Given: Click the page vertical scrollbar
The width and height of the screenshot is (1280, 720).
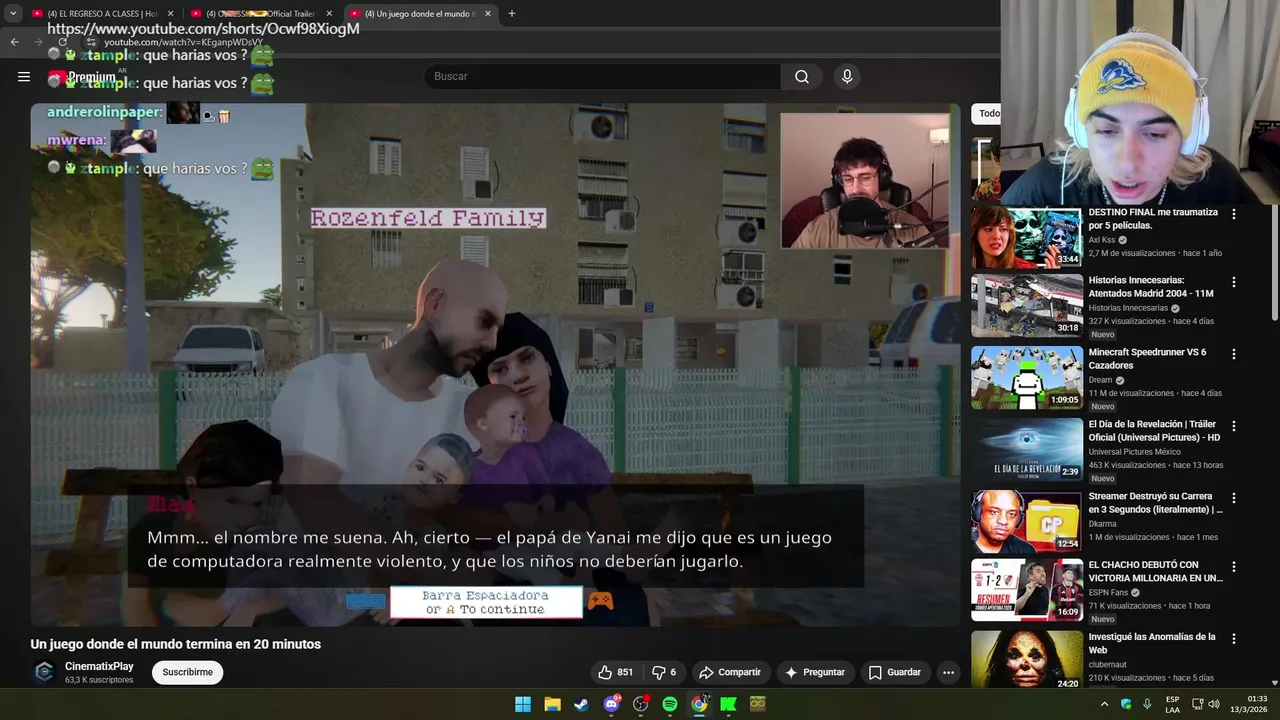Looking at the screenshot, I should tap(1274, 260).
